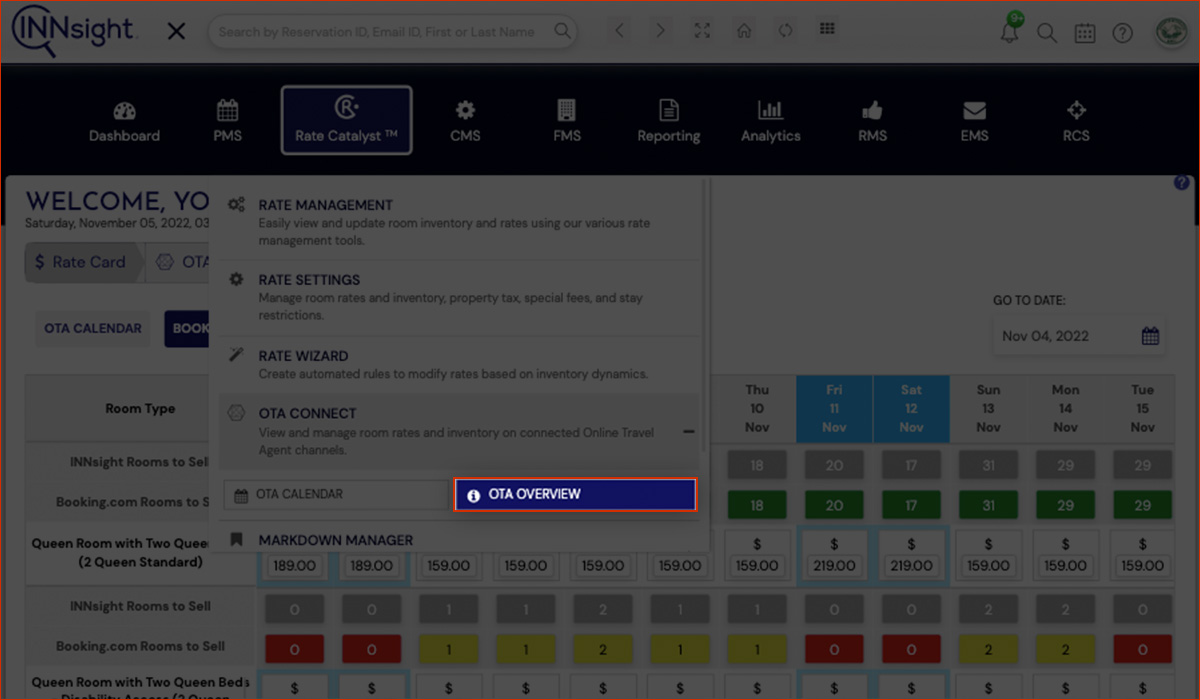Select Tue 15 Nov column header
Screen dimensions: 1200x700
[1142, 408]
